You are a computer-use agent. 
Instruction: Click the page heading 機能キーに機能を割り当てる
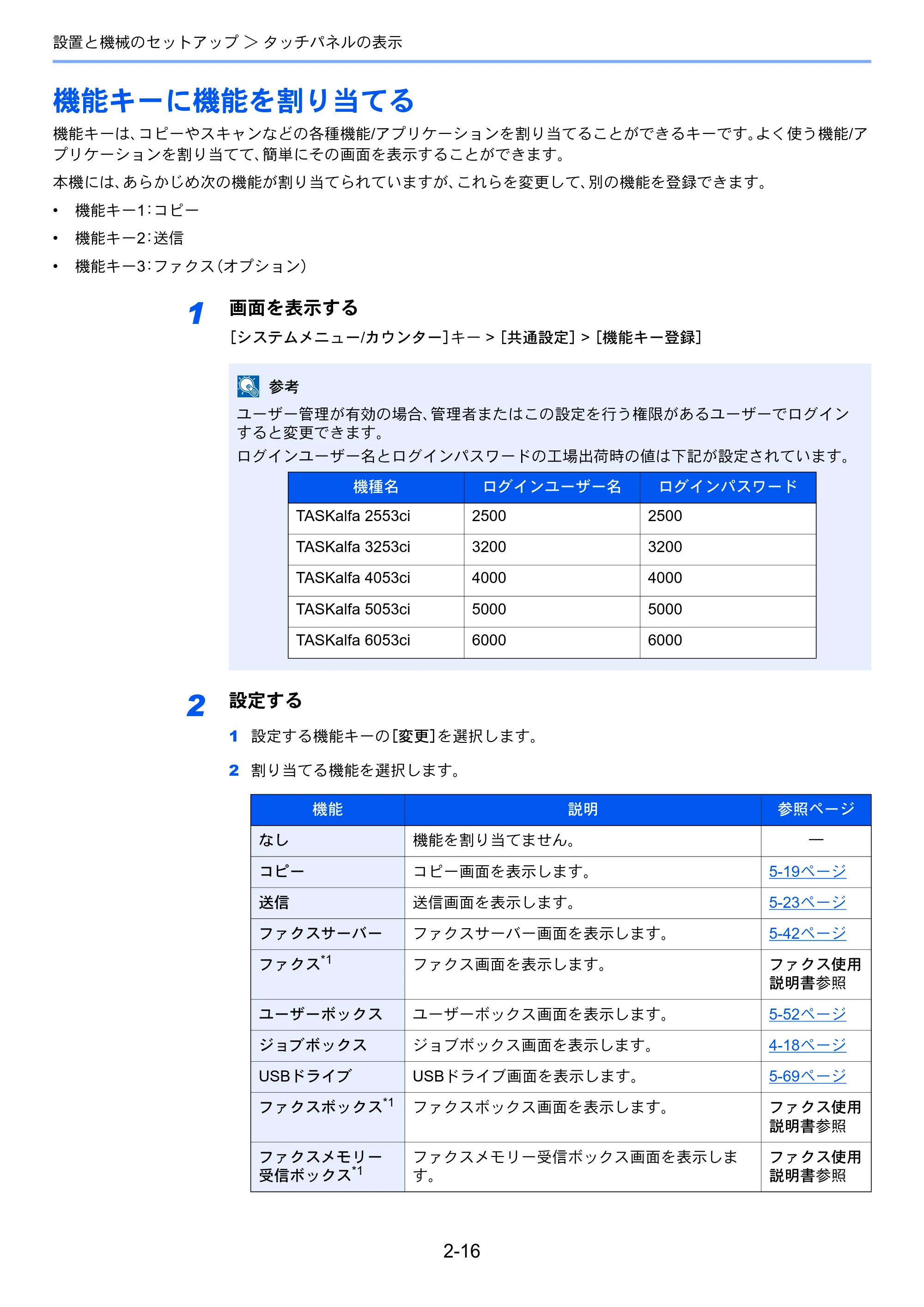pyautogui.click(x=233, y=100)
